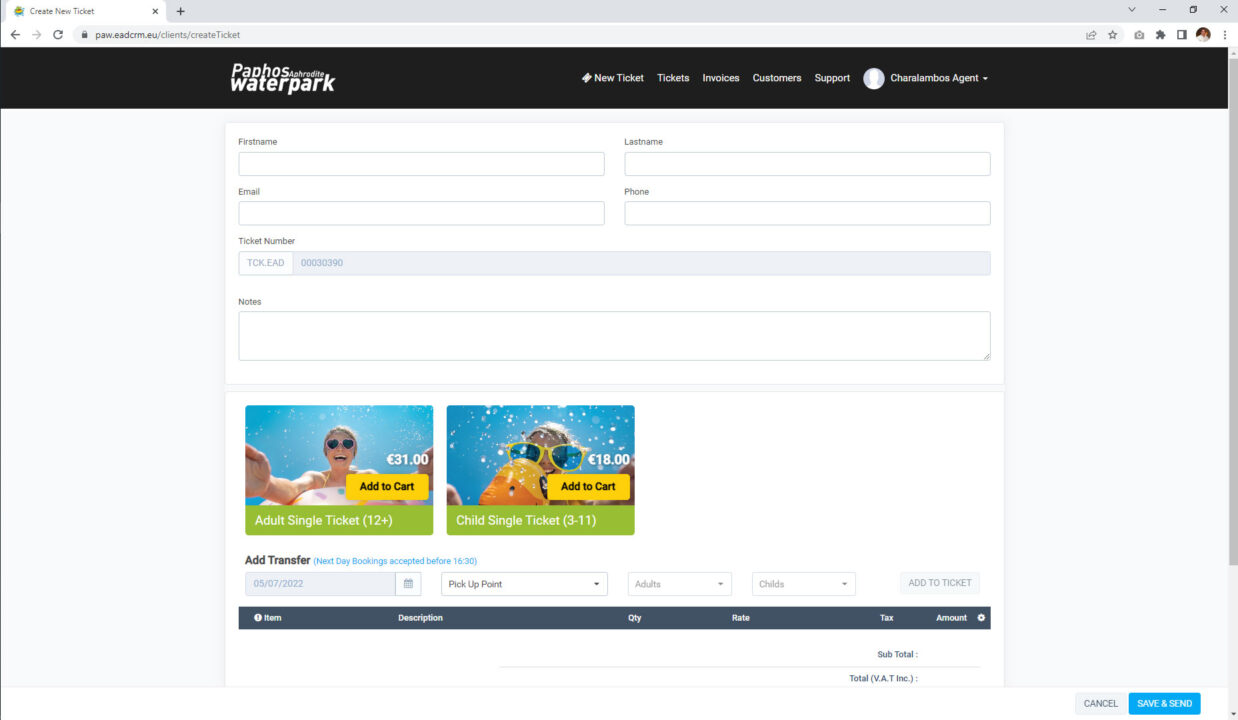Open the Support page
The image size is (1238, 720).
tap(832, 78)
